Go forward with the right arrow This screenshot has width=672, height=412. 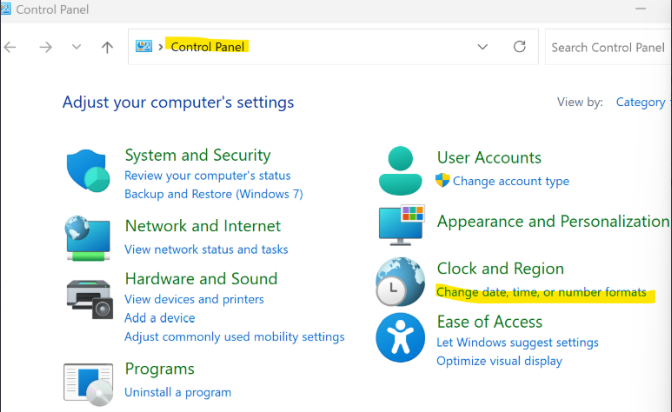pos(45,47)
